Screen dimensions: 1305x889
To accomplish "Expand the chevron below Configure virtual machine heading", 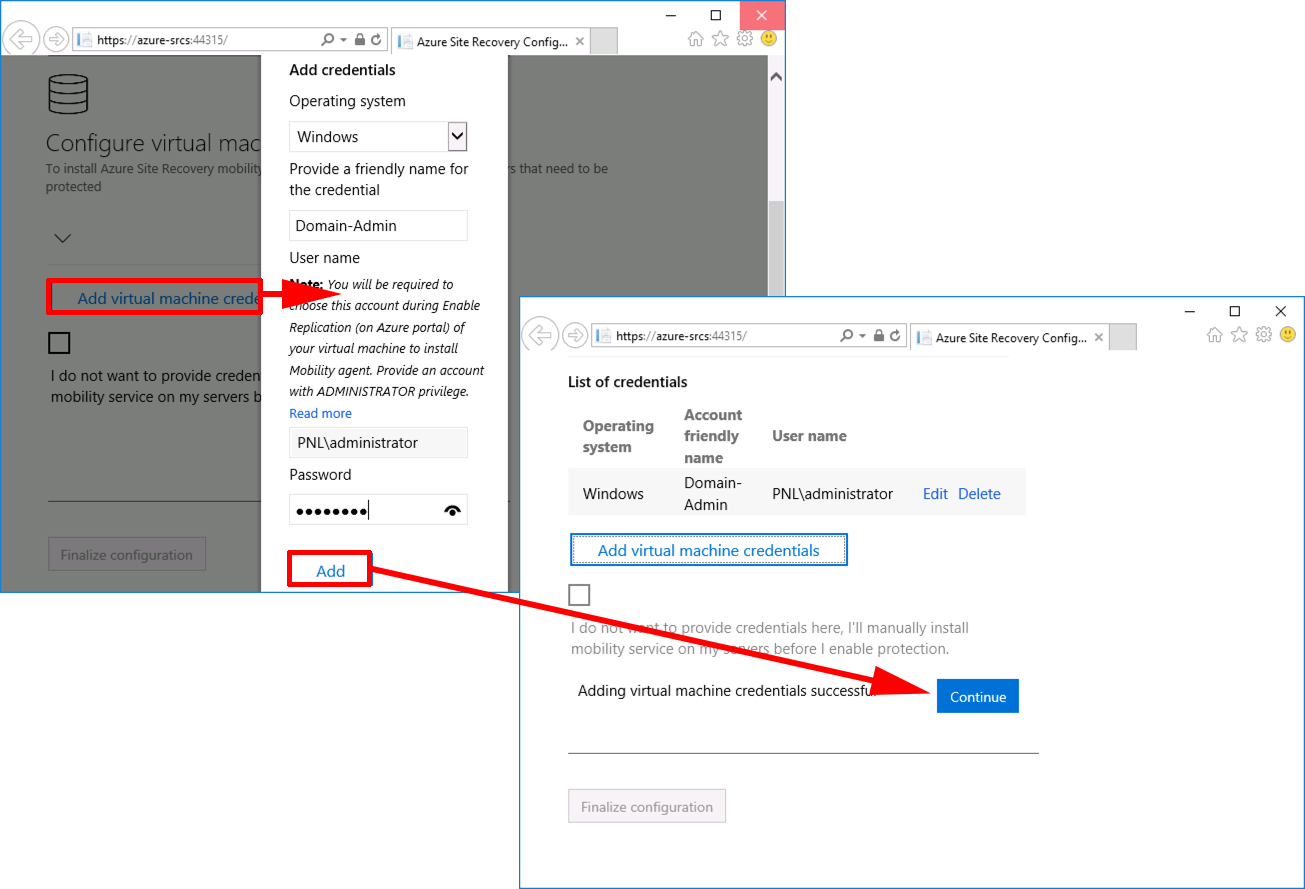I will click(x=62, y=239).
